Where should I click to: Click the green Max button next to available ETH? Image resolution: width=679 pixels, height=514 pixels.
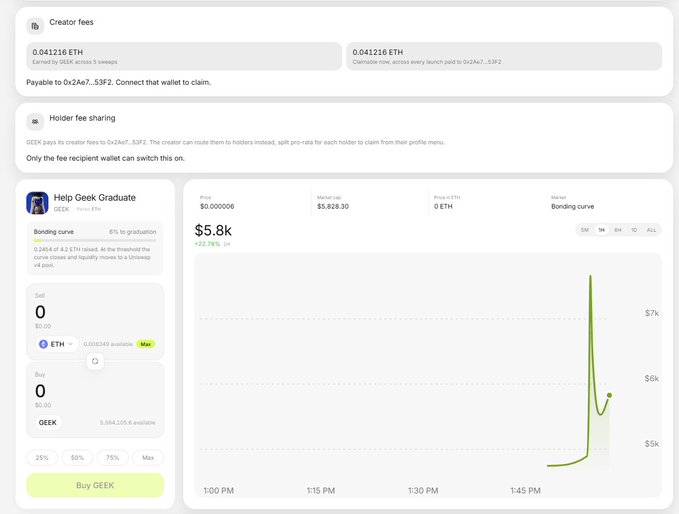coord(146,344)
